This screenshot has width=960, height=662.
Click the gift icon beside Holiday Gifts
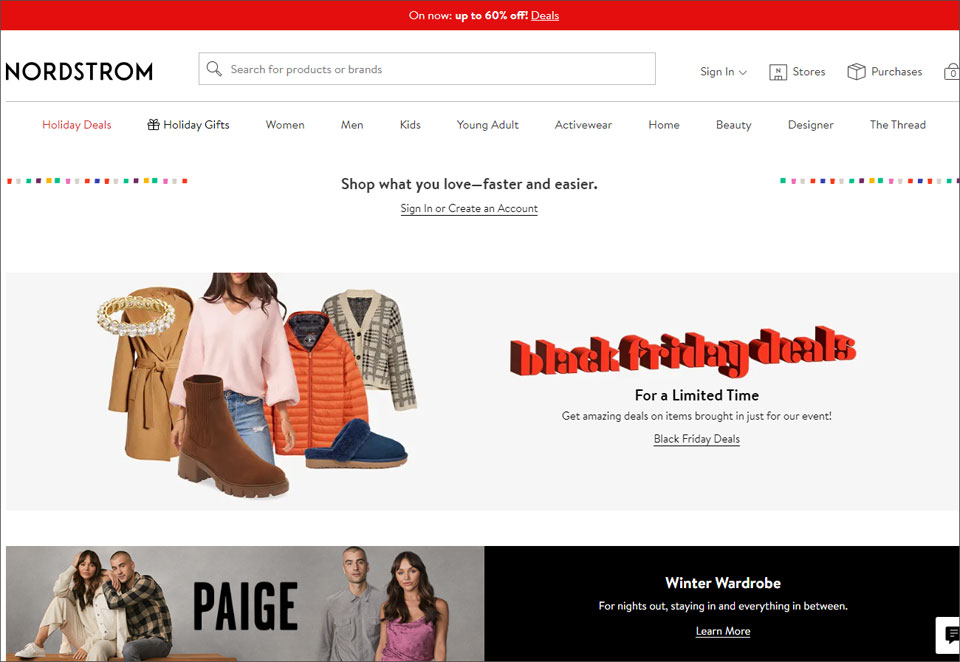click(153, 124)
